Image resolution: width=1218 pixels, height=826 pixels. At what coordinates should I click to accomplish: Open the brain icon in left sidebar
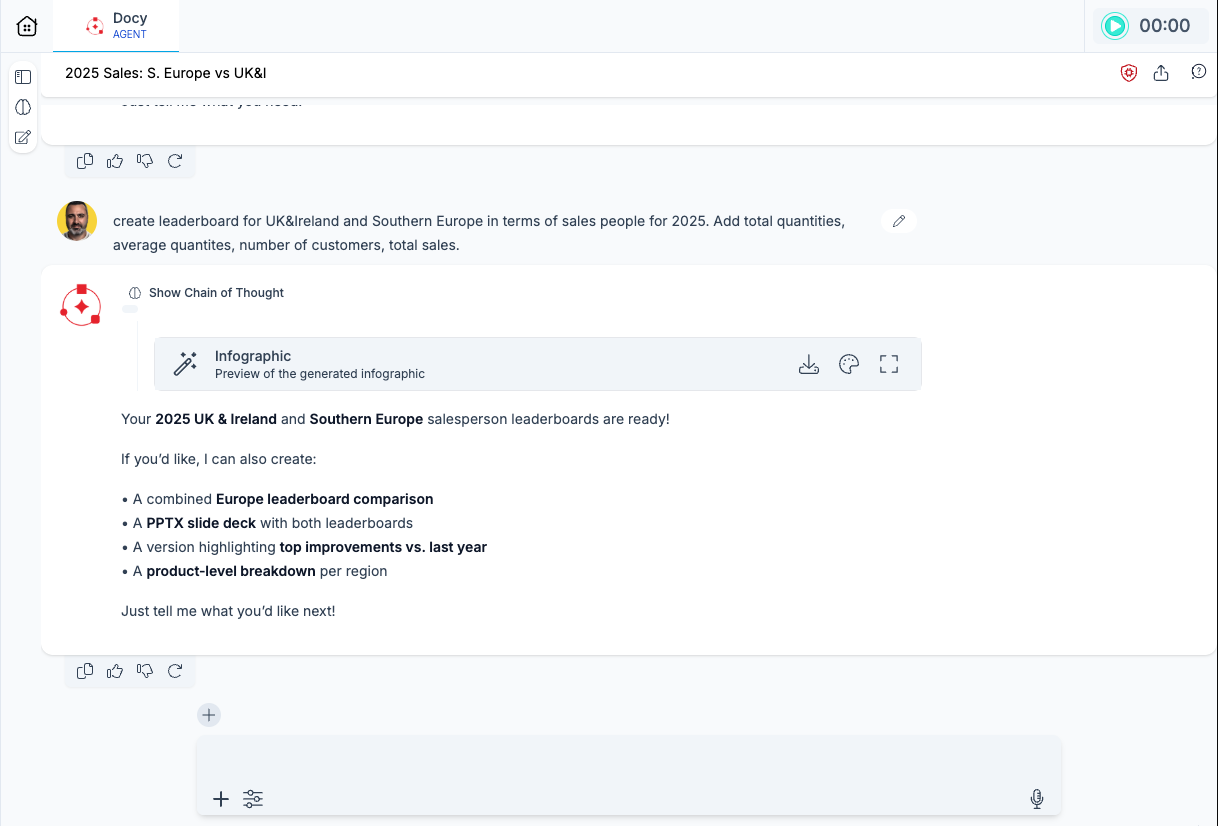(x=23, y=107)
